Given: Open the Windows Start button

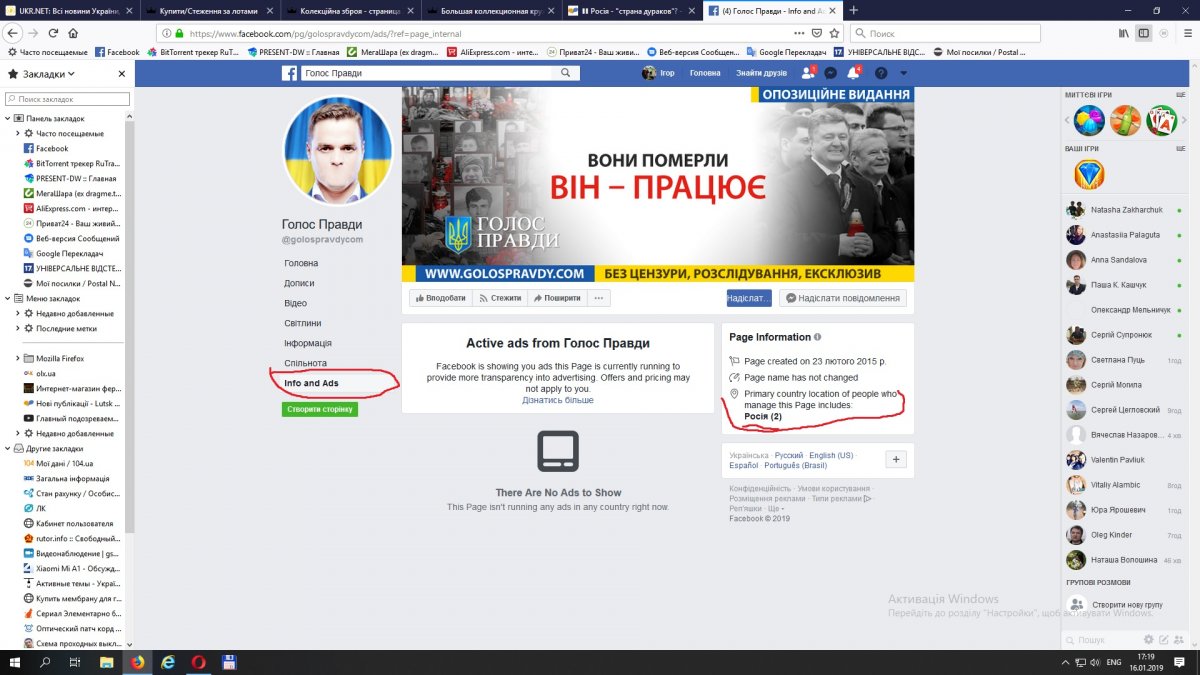Looking at the screenshot, I should 15,662.
